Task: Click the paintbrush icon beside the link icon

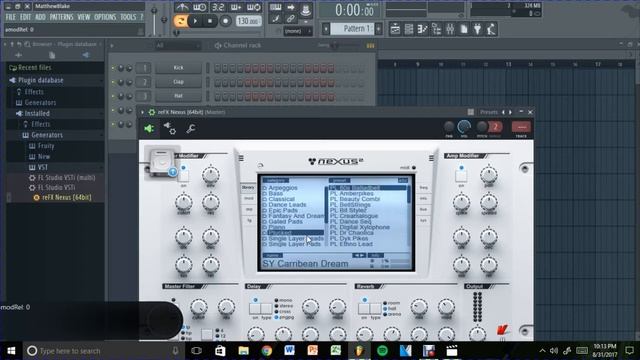Action: [276, 18]
